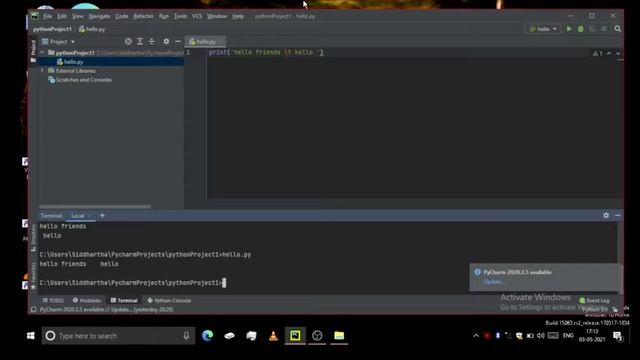Open Project panel settings gear
640x360 pixels.
(x=166, y=42)
